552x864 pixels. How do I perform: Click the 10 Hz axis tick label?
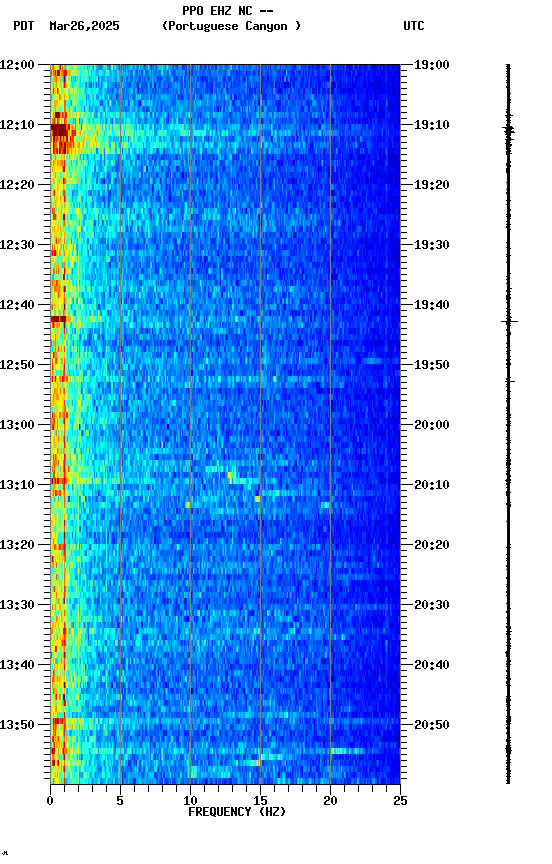point(190,801)
